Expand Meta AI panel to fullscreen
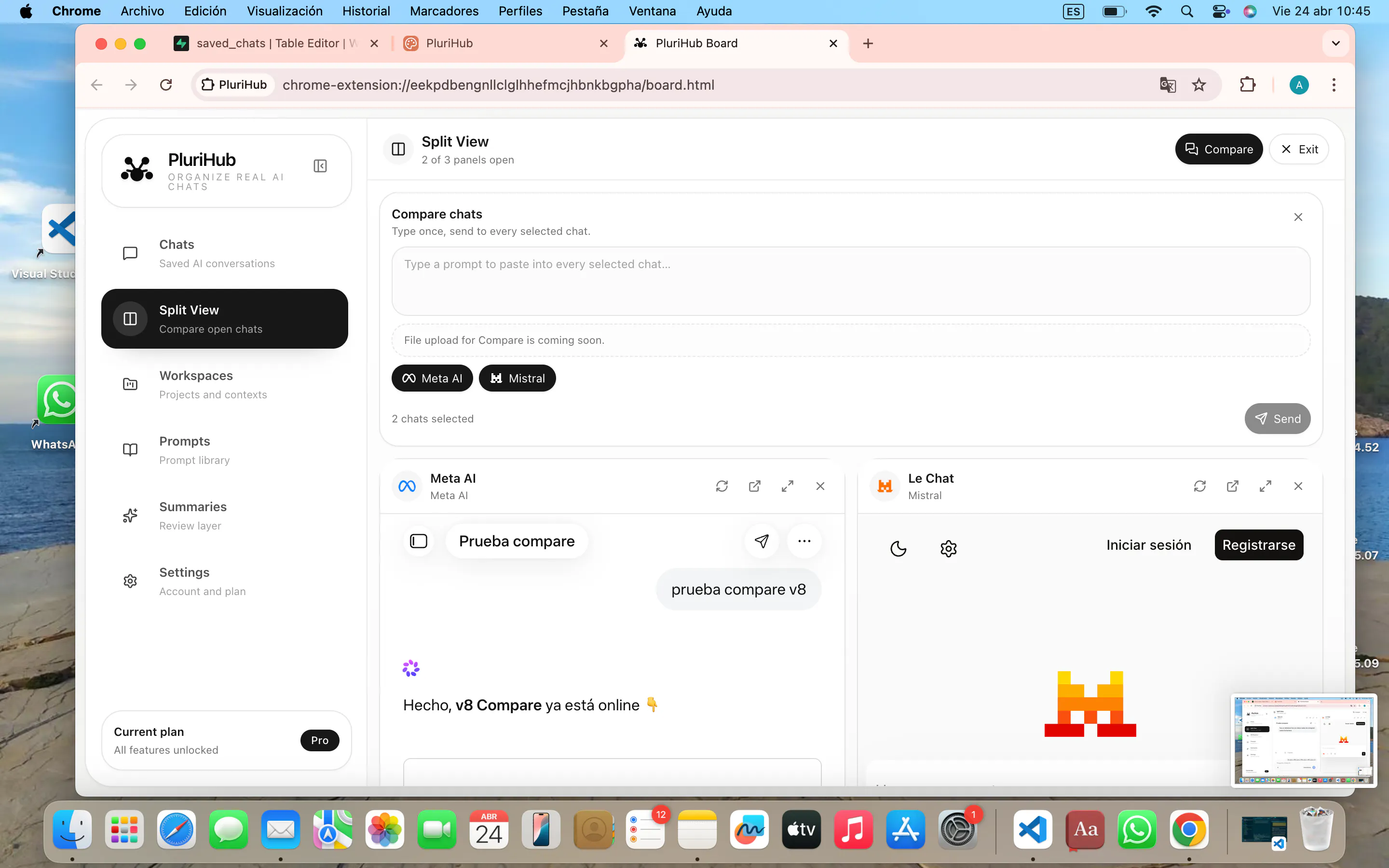 [x=788, y=486]
